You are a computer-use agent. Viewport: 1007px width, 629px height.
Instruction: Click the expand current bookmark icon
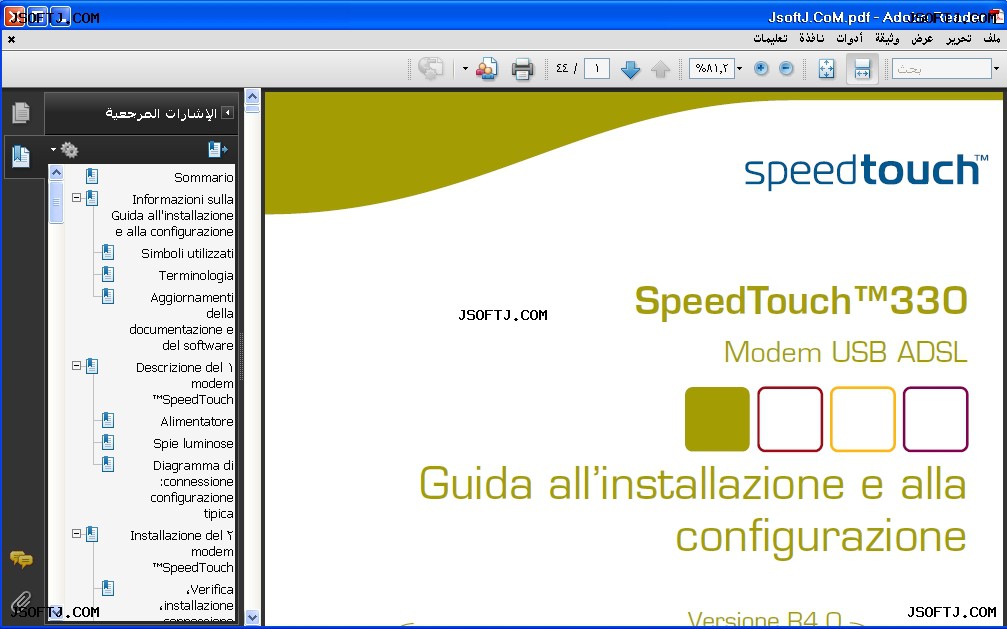click(x=217, y=150)
